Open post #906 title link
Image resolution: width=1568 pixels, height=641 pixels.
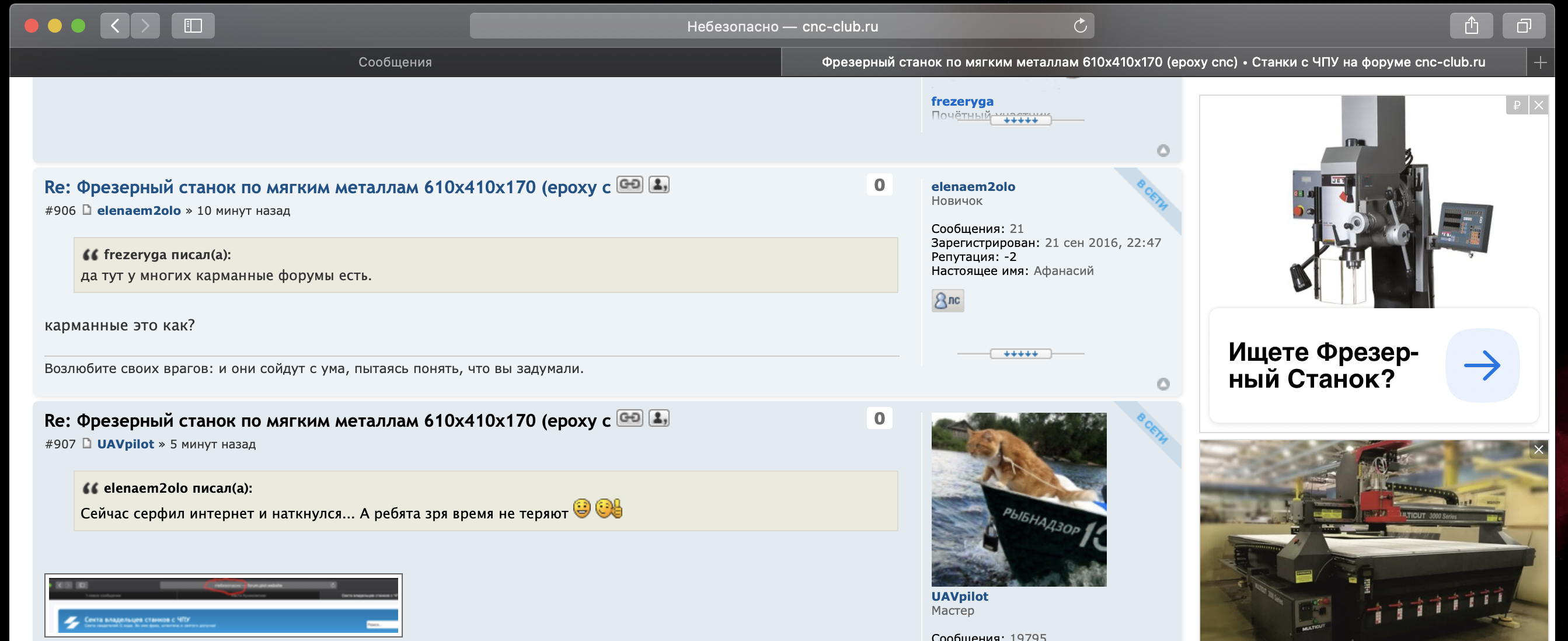pyautogui.click(x=327, y=187)
